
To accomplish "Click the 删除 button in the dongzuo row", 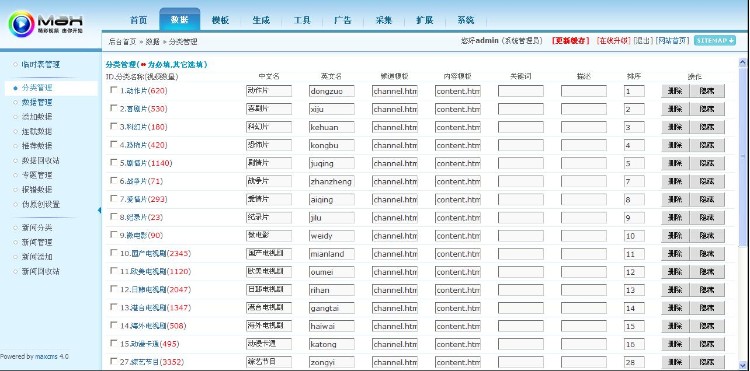I will click(675, 91).
